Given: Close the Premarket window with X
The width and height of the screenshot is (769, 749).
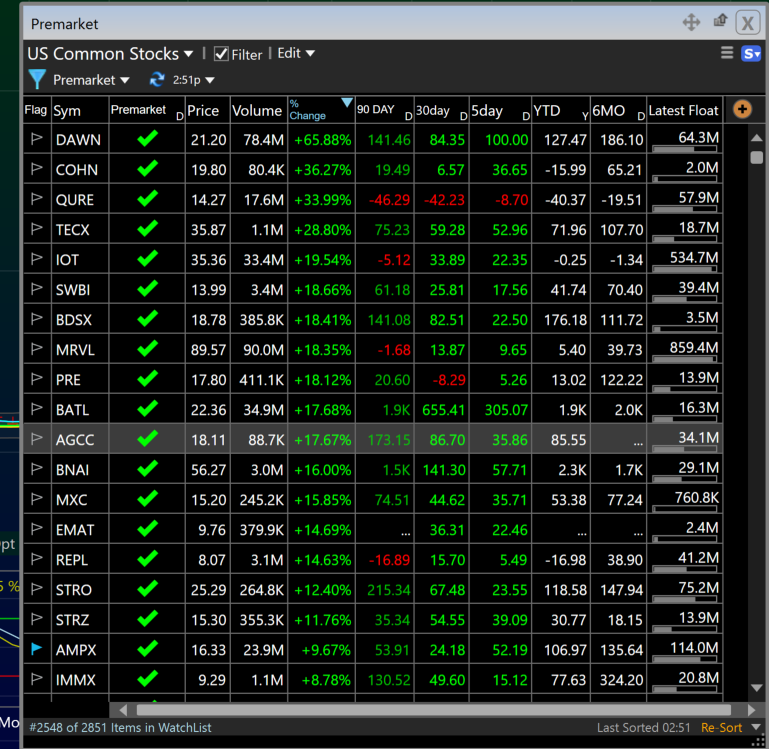Looking at the screenshot, I should 747,23.
